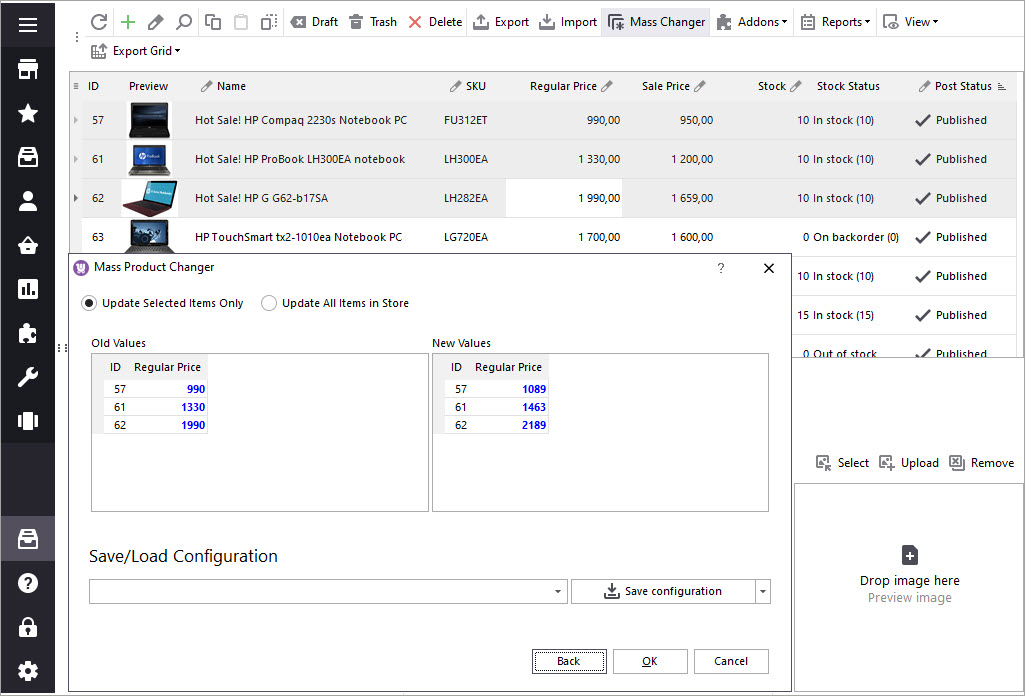Click the Search magnifier icon in toolbar
1025x696 pixels.
tap(184, 22)
